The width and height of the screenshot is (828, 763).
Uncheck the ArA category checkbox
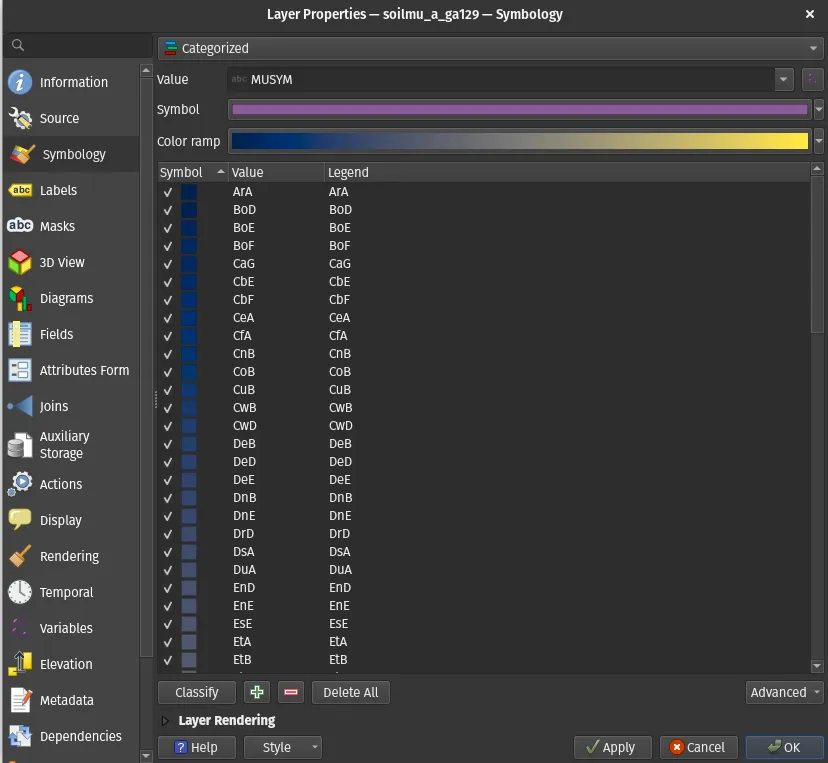pos(168,192)
